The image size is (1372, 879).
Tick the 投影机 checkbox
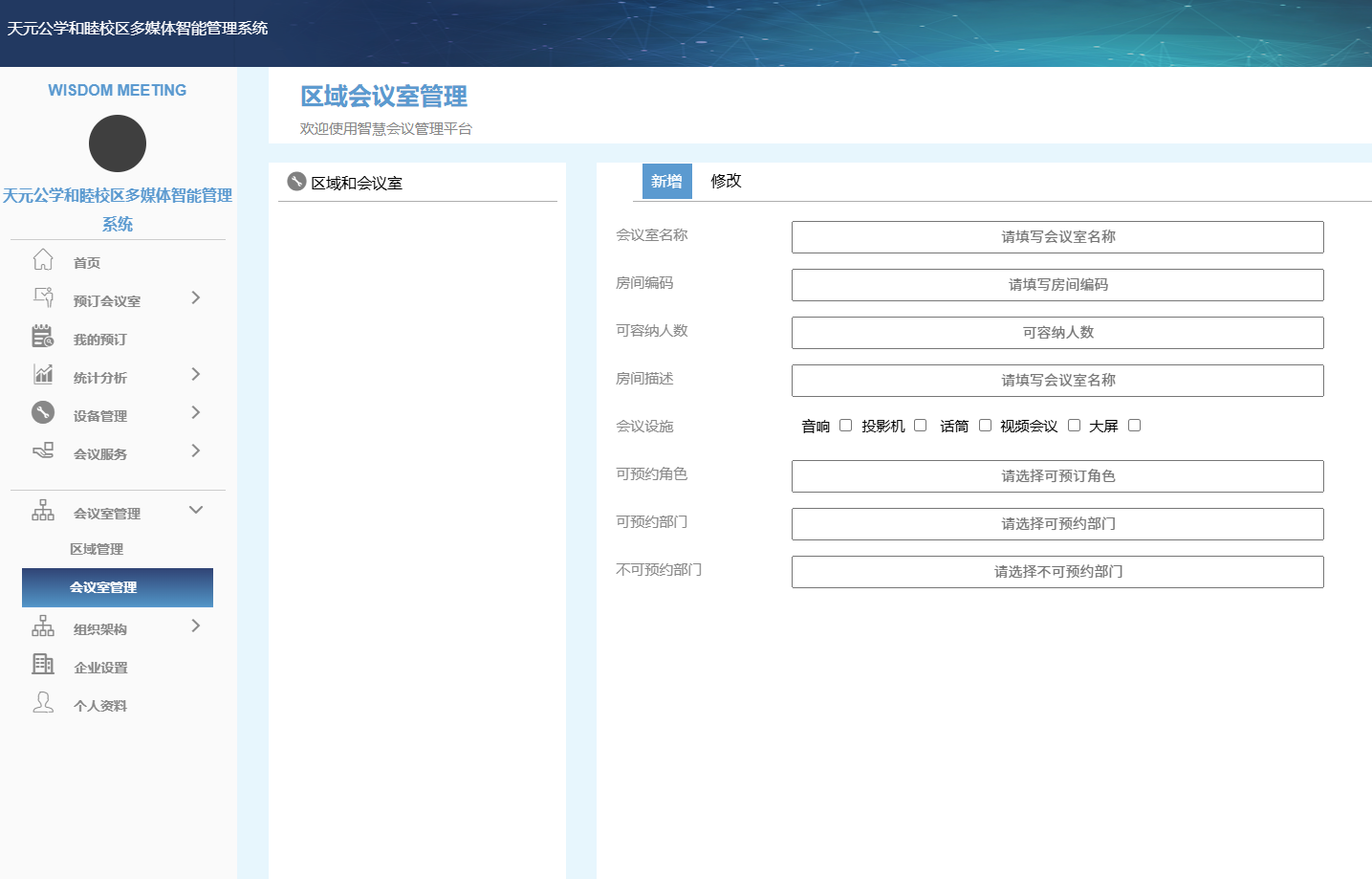tap(920, 426)
